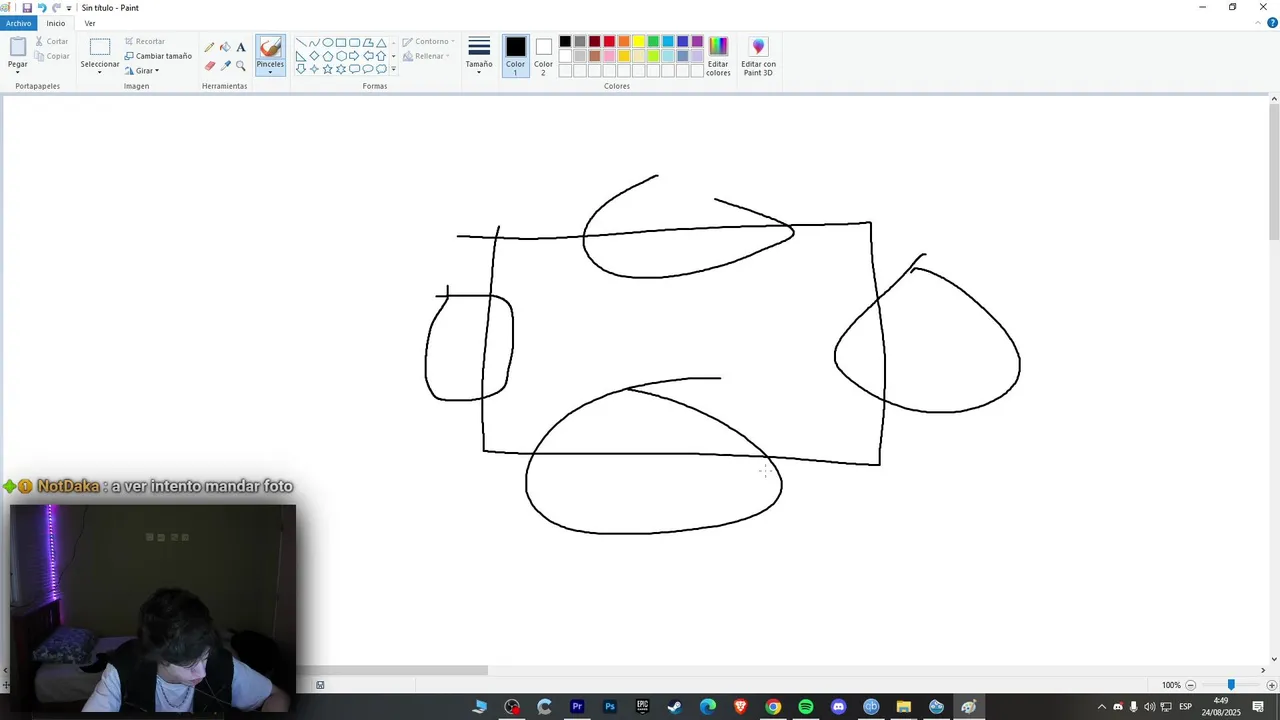Click the Recortar crop button
The width and height of the screenshot is (1280, 720).
click(x=145, y=42)
